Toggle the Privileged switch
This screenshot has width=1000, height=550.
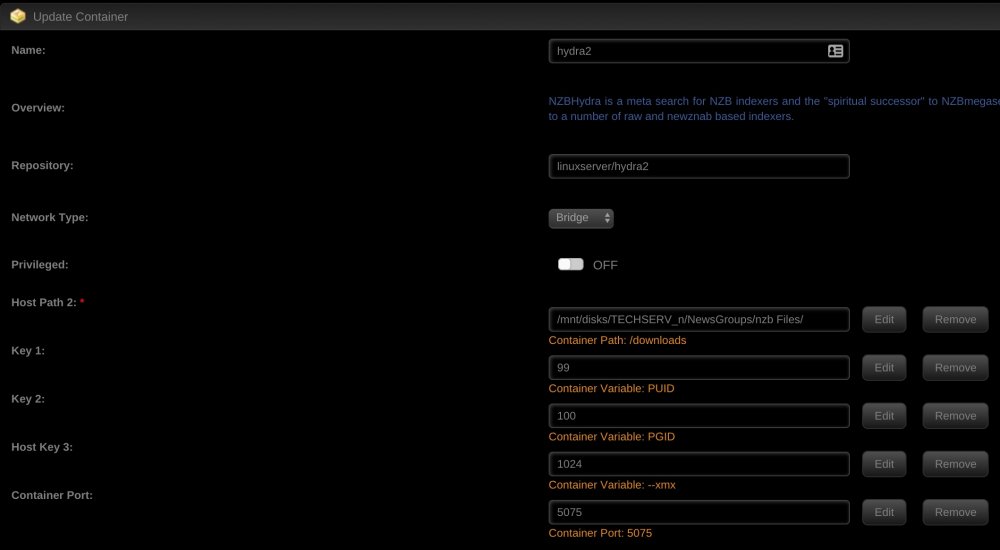[x=570, y=265]
